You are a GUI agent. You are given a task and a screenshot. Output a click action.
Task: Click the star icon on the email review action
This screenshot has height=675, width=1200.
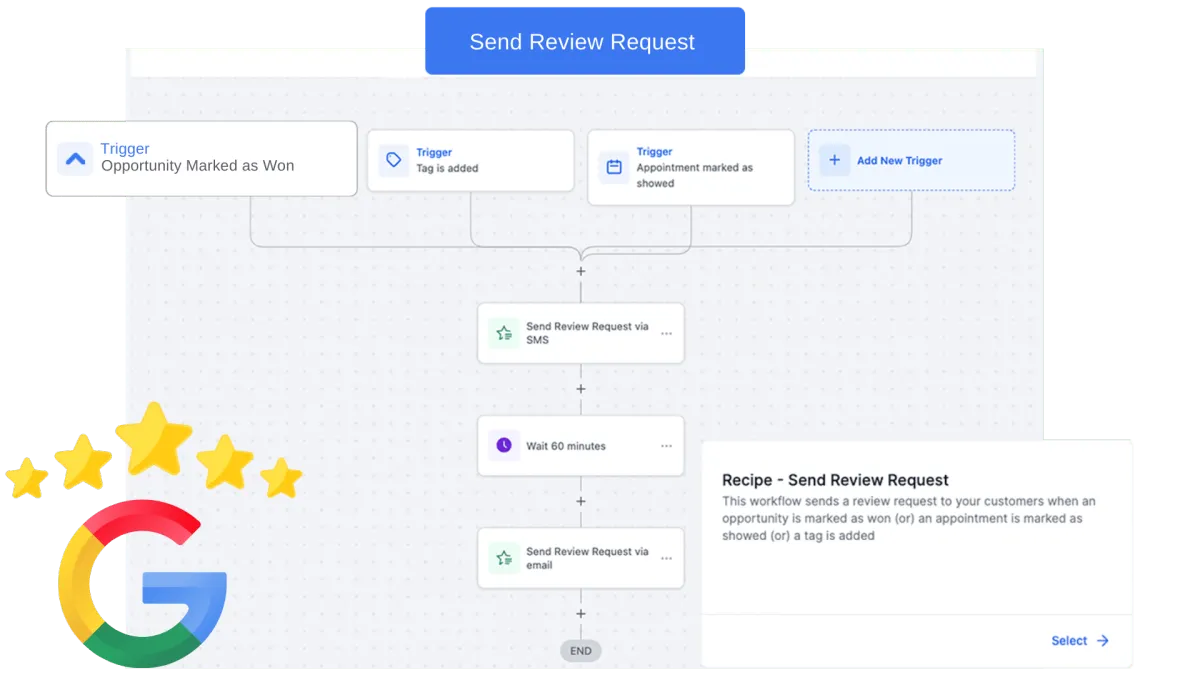click(503, 558)
